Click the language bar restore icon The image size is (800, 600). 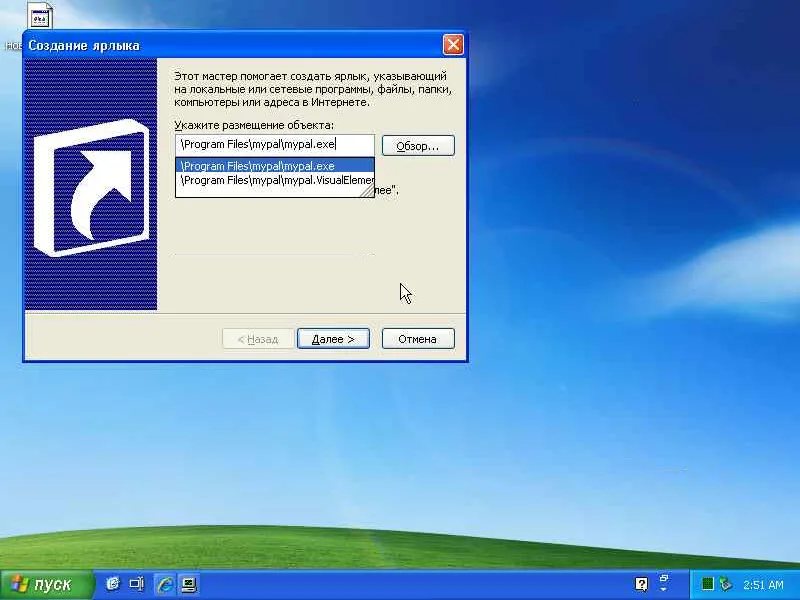pyautogui.click(x=664, y=579)
